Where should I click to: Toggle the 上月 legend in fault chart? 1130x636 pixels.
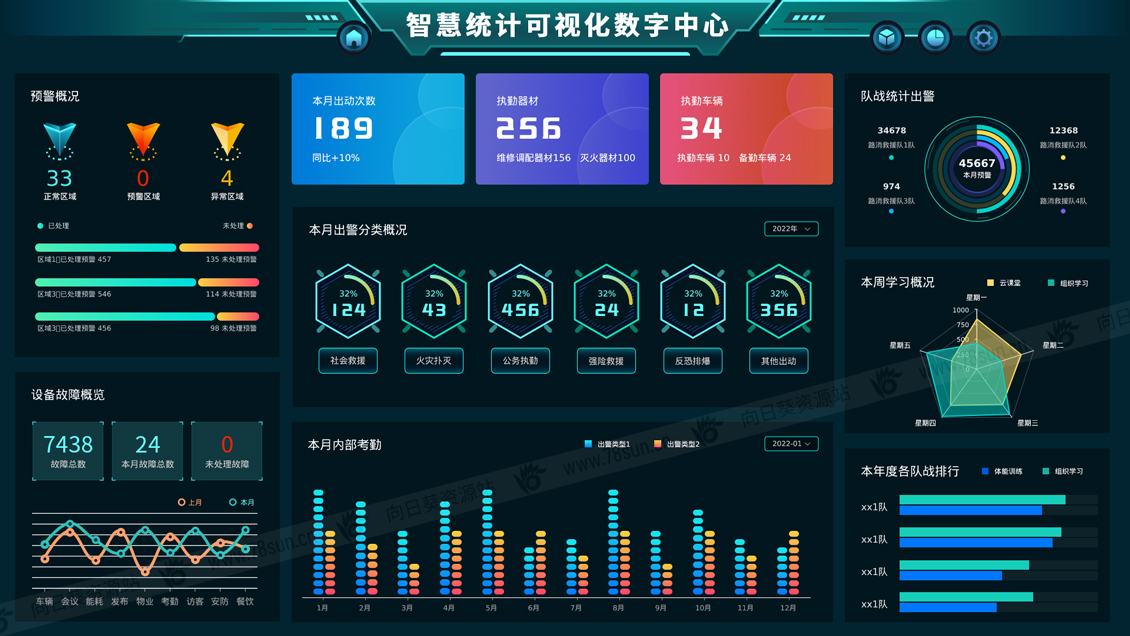click(189, 502)
